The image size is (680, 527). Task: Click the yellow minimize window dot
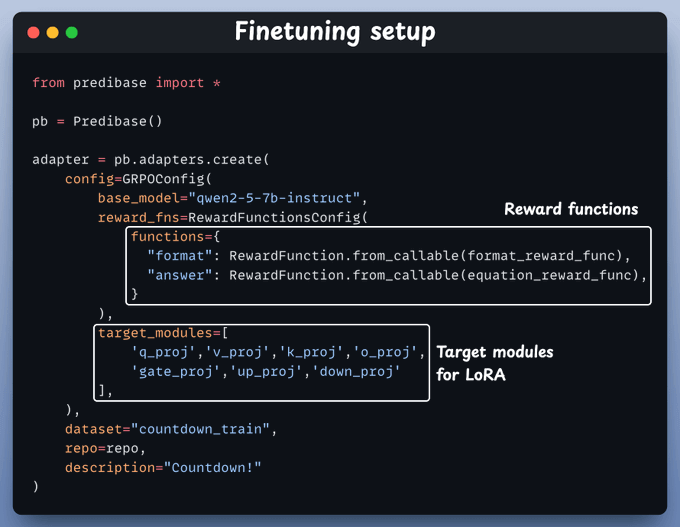point(52,33)
